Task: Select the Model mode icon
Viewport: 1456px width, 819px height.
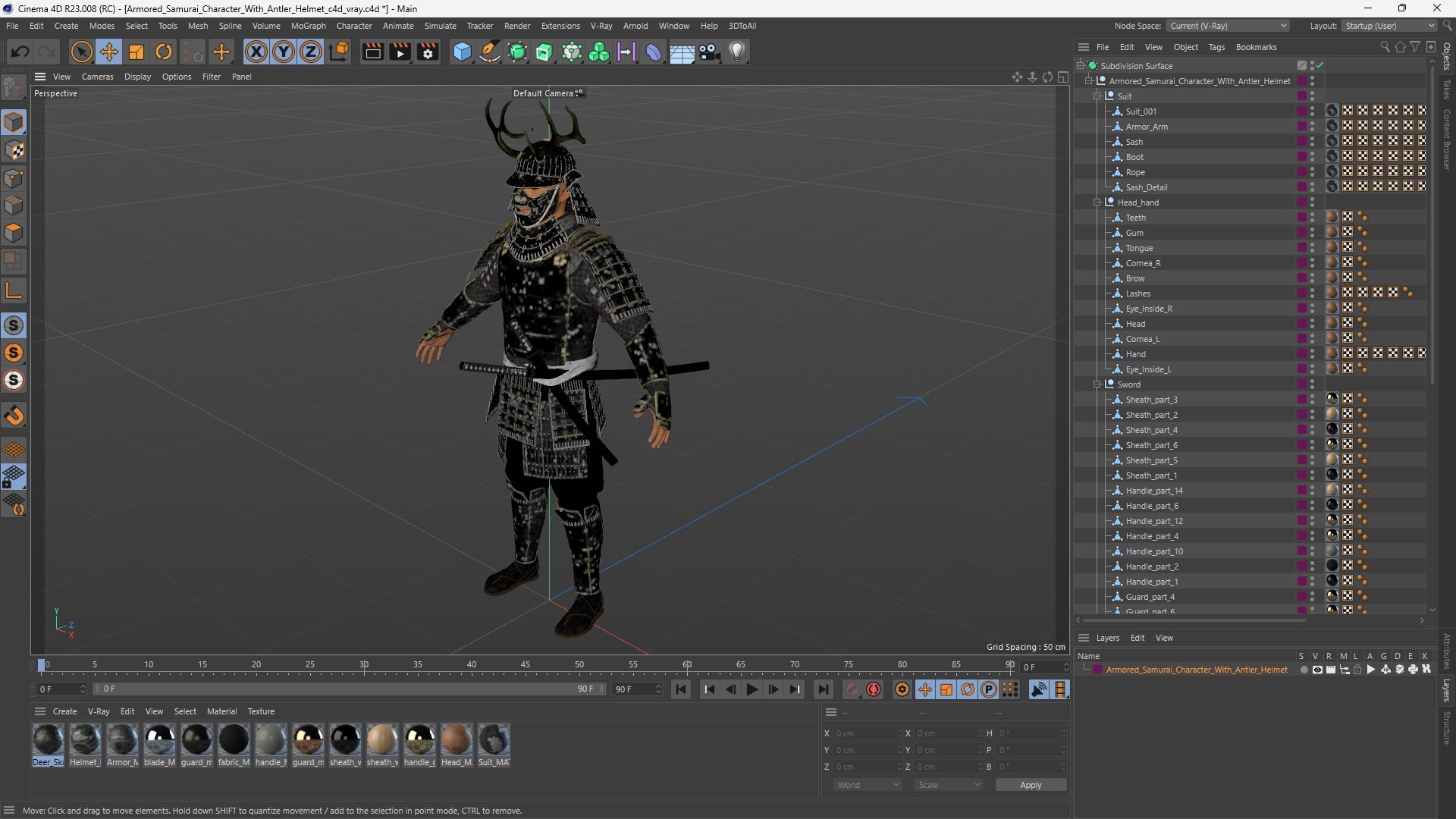Action: (x=14, y=122)
